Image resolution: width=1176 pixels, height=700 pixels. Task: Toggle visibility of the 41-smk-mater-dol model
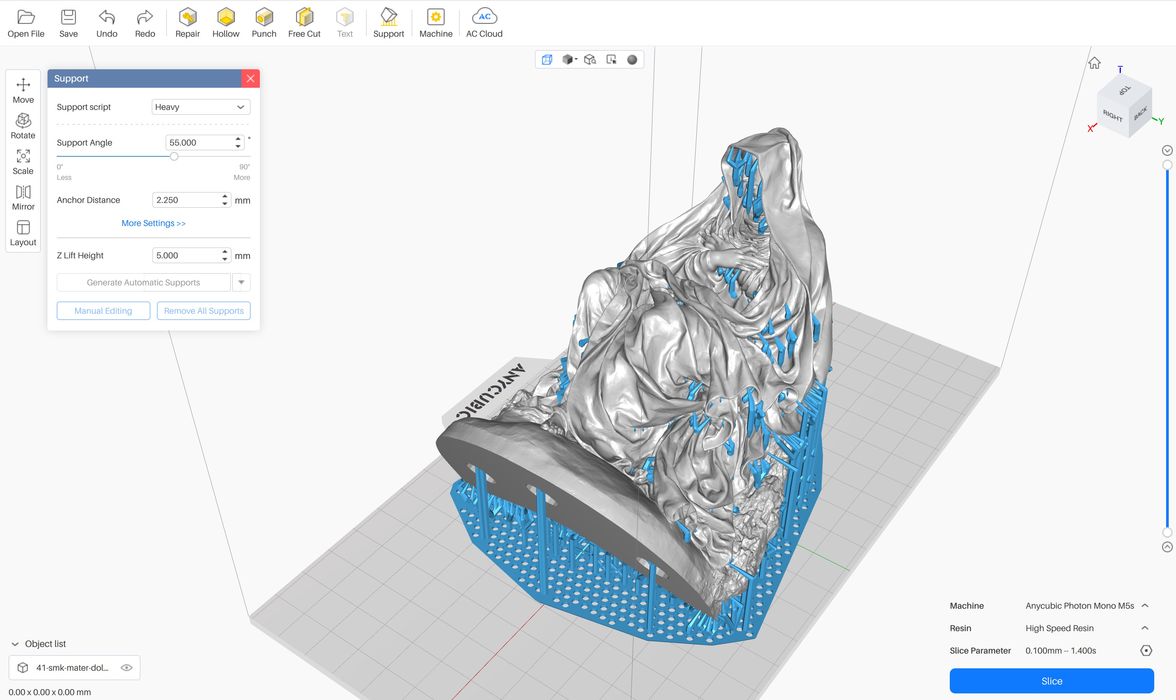pyautogui.click(x=127, y=668)
